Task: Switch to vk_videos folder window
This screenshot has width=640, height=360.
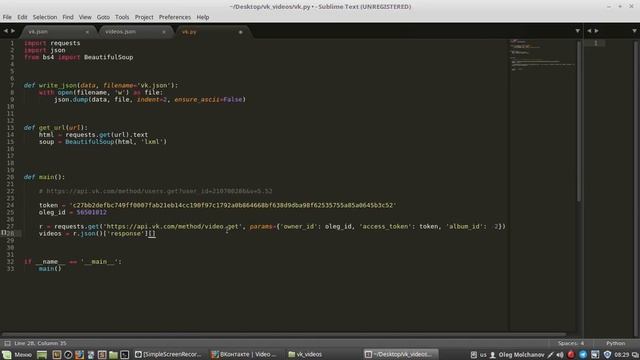Action: (x=305, y=354)
